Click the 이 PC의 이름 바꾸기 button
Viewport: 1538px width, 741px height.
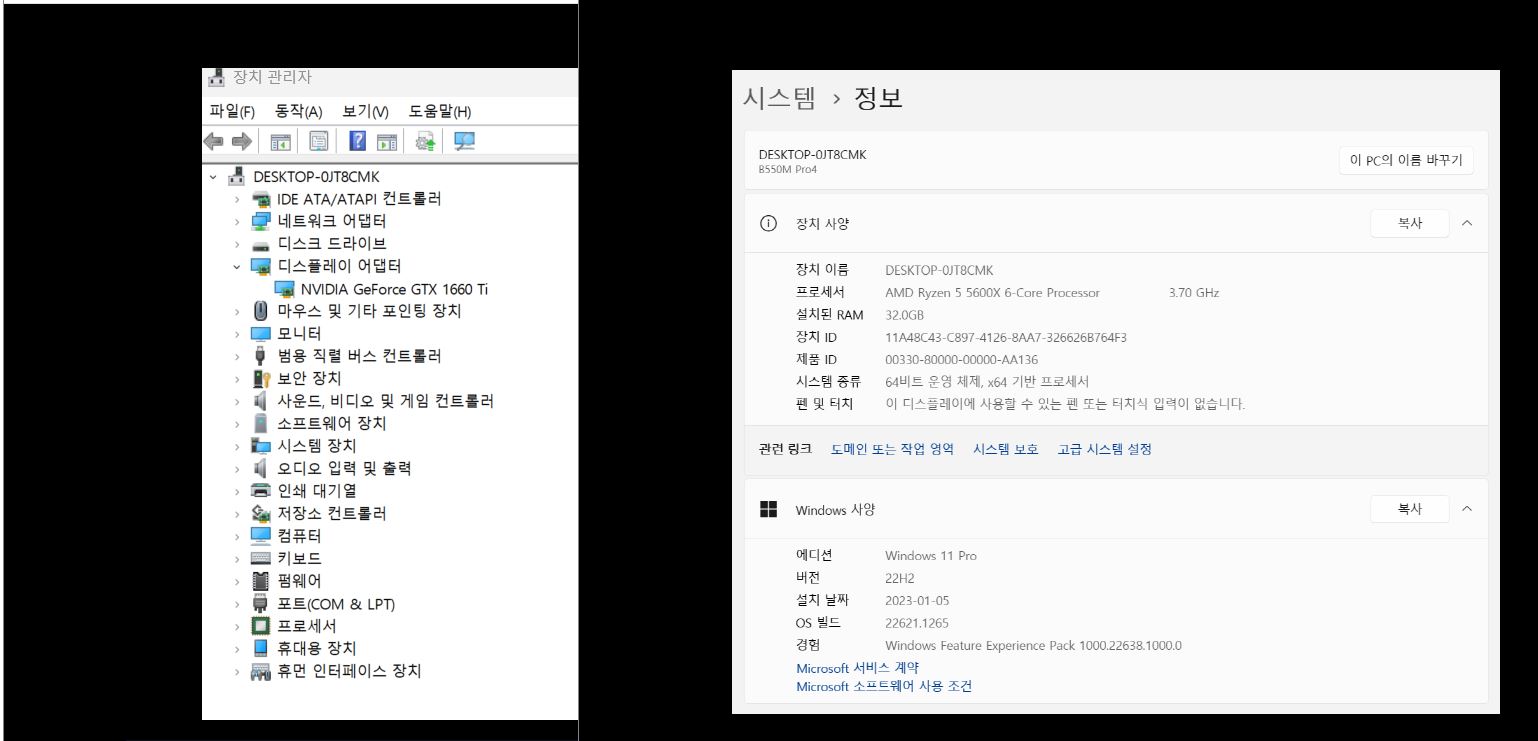[1406, 160]
